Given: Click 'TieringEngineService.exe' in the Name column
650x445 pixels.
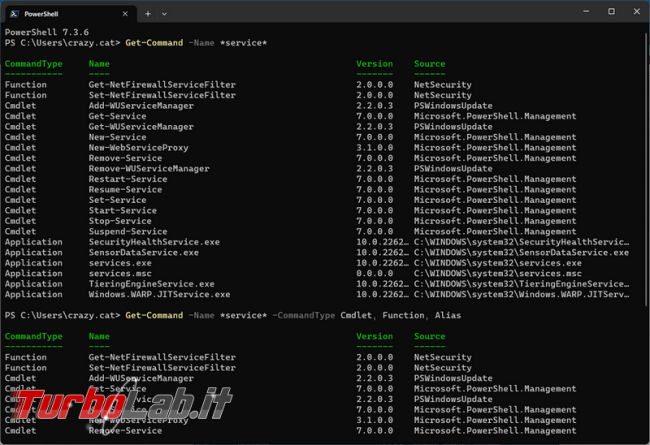Looking at the screenshot, I should pyautogui.click(x=151, y=284).
